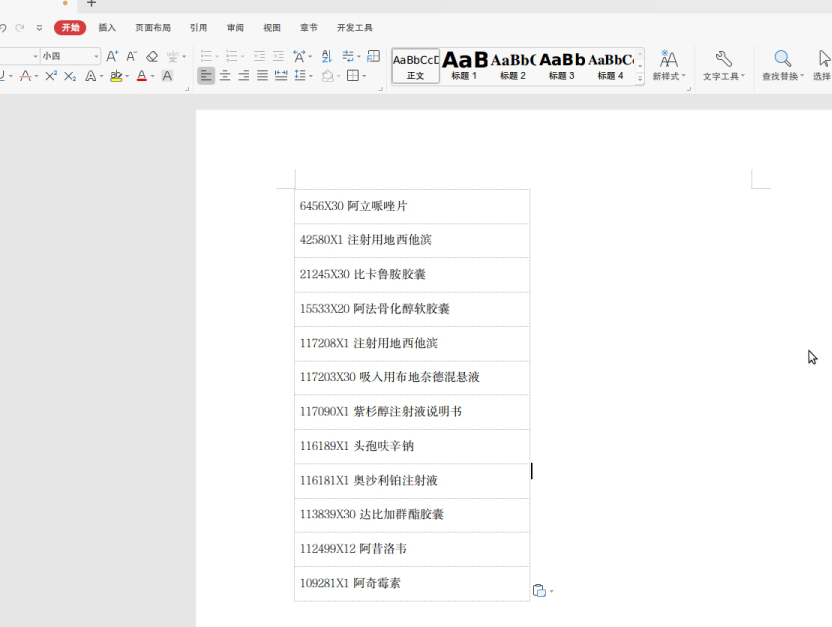832x627 pixels.
Task: Switch to the 审阅 Review tab
Action: tap(235, 28)
